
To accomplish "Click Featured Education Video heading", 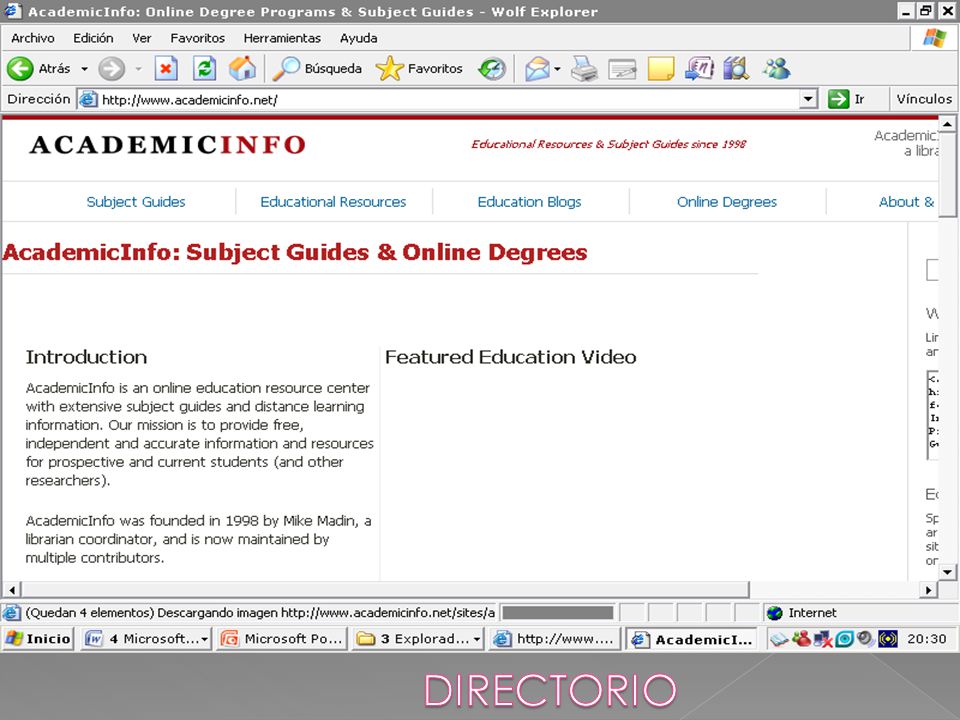I will pos(511,357).
